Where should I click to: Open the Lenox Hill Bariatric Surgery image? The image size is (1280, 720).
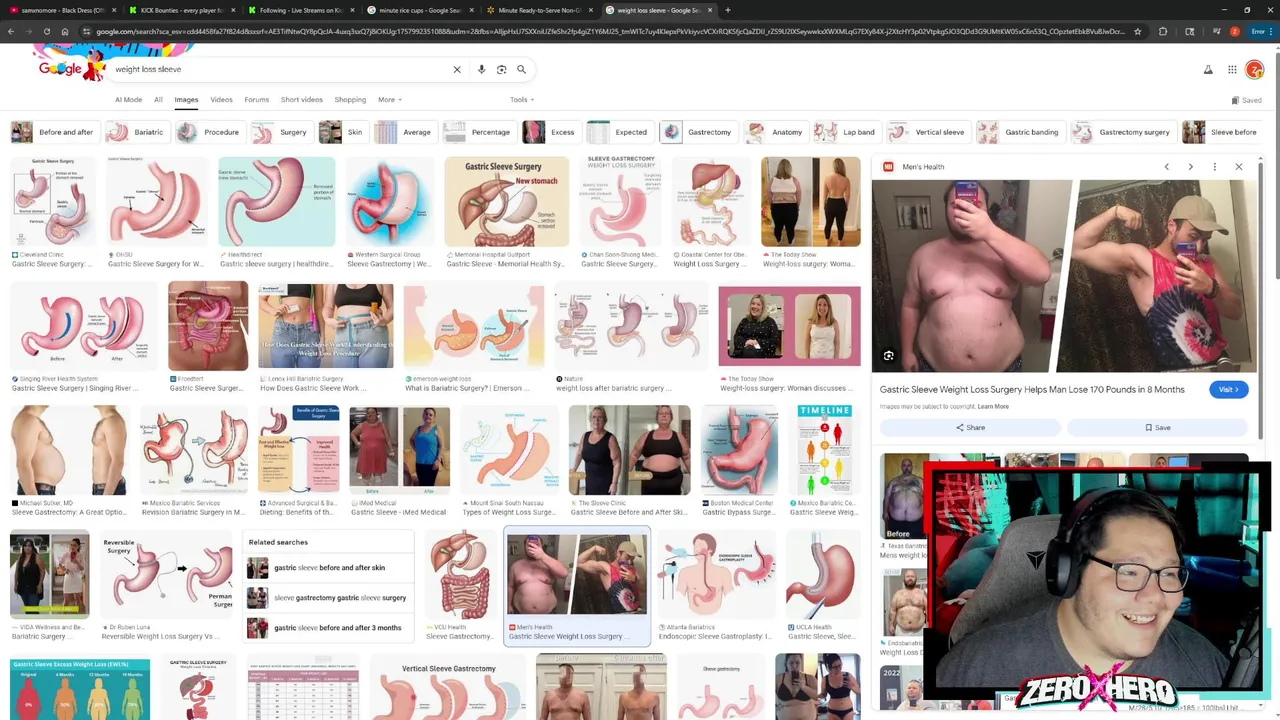tap(326, 326)
